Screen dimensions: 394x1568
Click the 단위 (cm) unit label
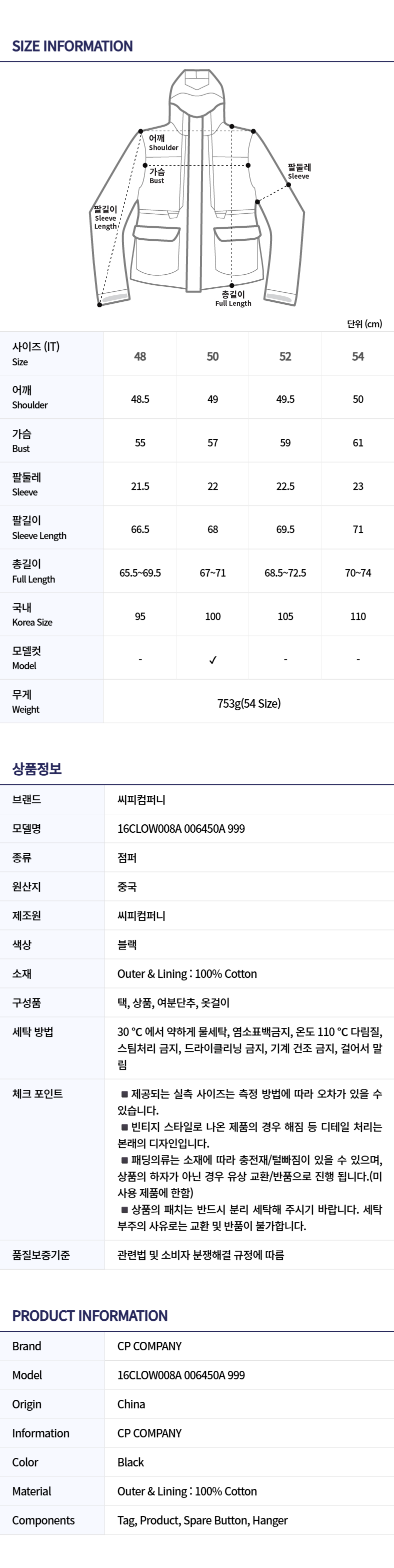pyautogui.click(x=364, y=324)
